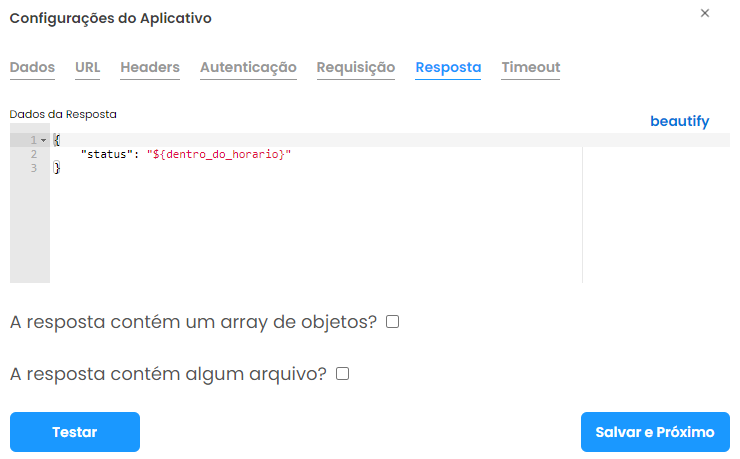
Task: Switch to the Timeout tab
Action: 530,68
